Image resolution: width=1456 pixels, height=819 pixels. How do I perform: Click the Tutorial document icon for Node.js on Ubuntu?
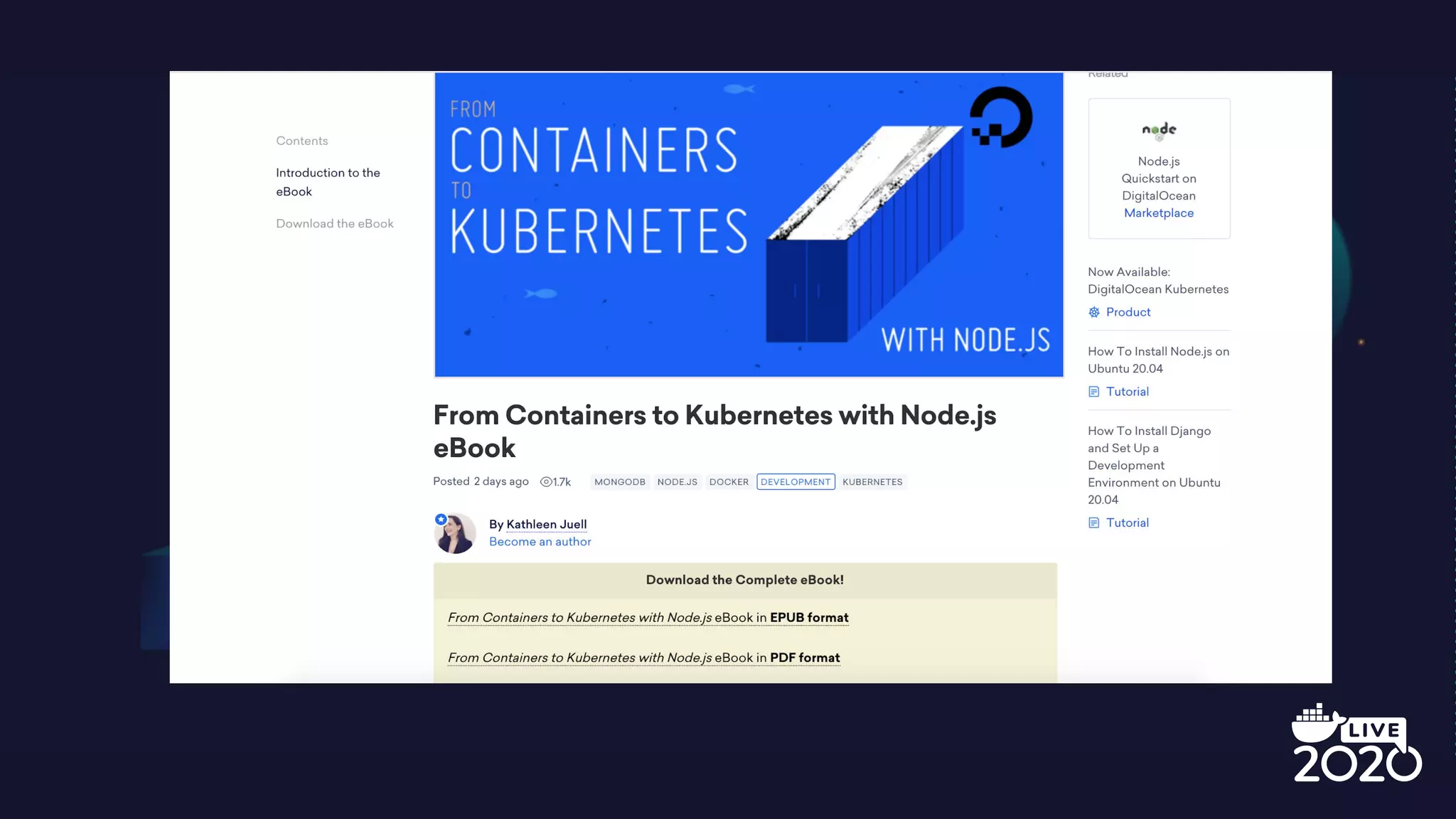[x=1094, y=392]
